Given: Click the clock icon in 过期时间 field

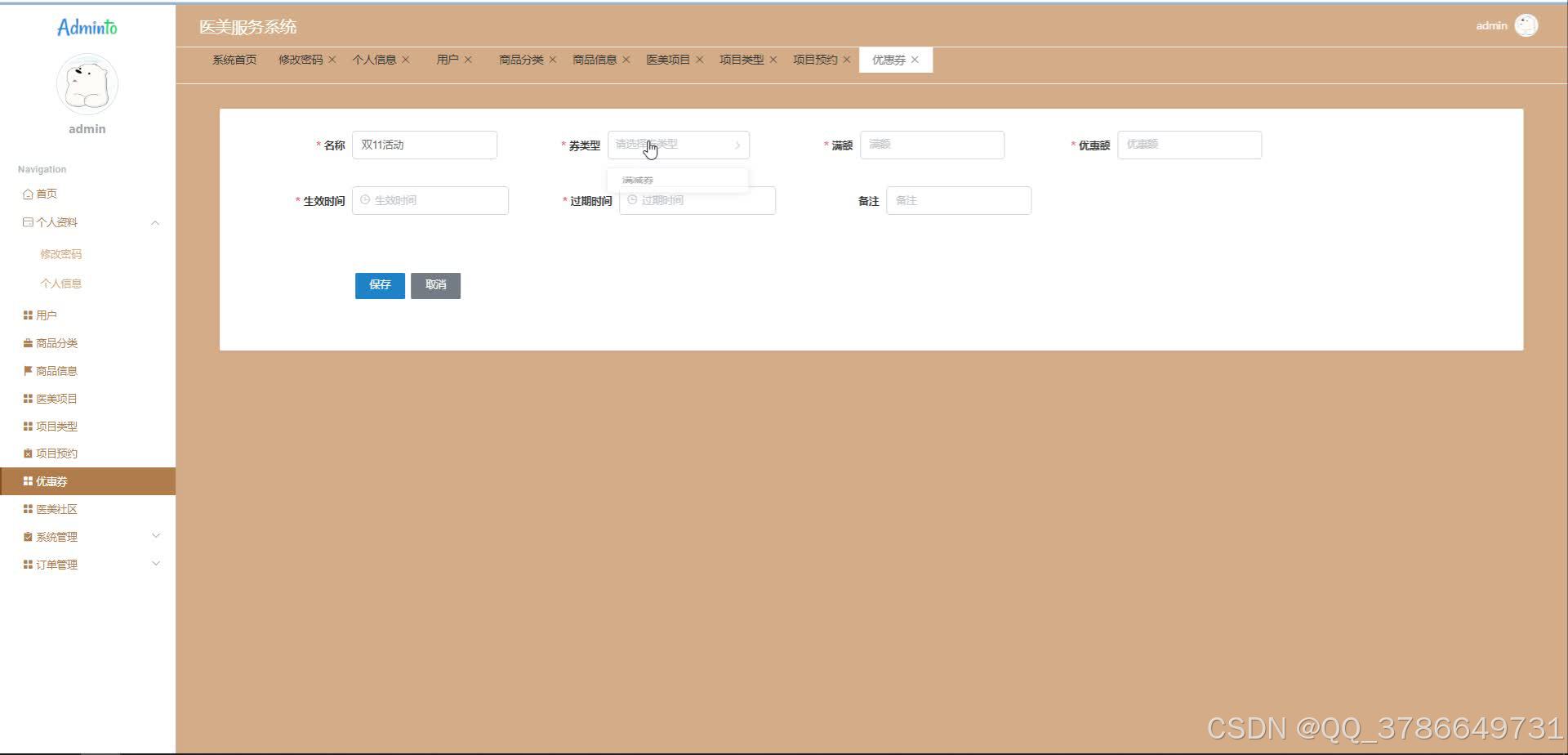Looking at the screenshot, I should (632, 200).
